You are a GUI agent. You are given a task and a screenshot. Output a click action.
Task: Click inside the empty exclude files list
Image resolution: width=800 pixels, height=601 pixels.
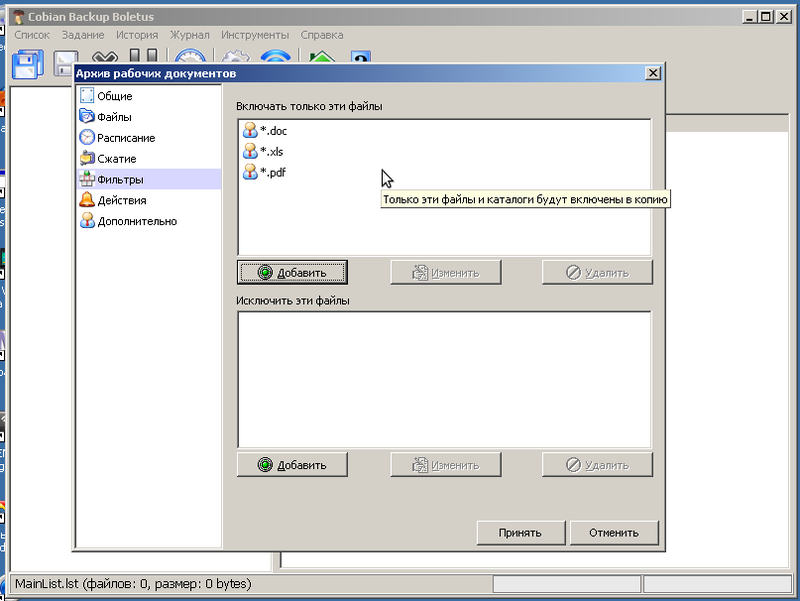click(x=444, y=380)
